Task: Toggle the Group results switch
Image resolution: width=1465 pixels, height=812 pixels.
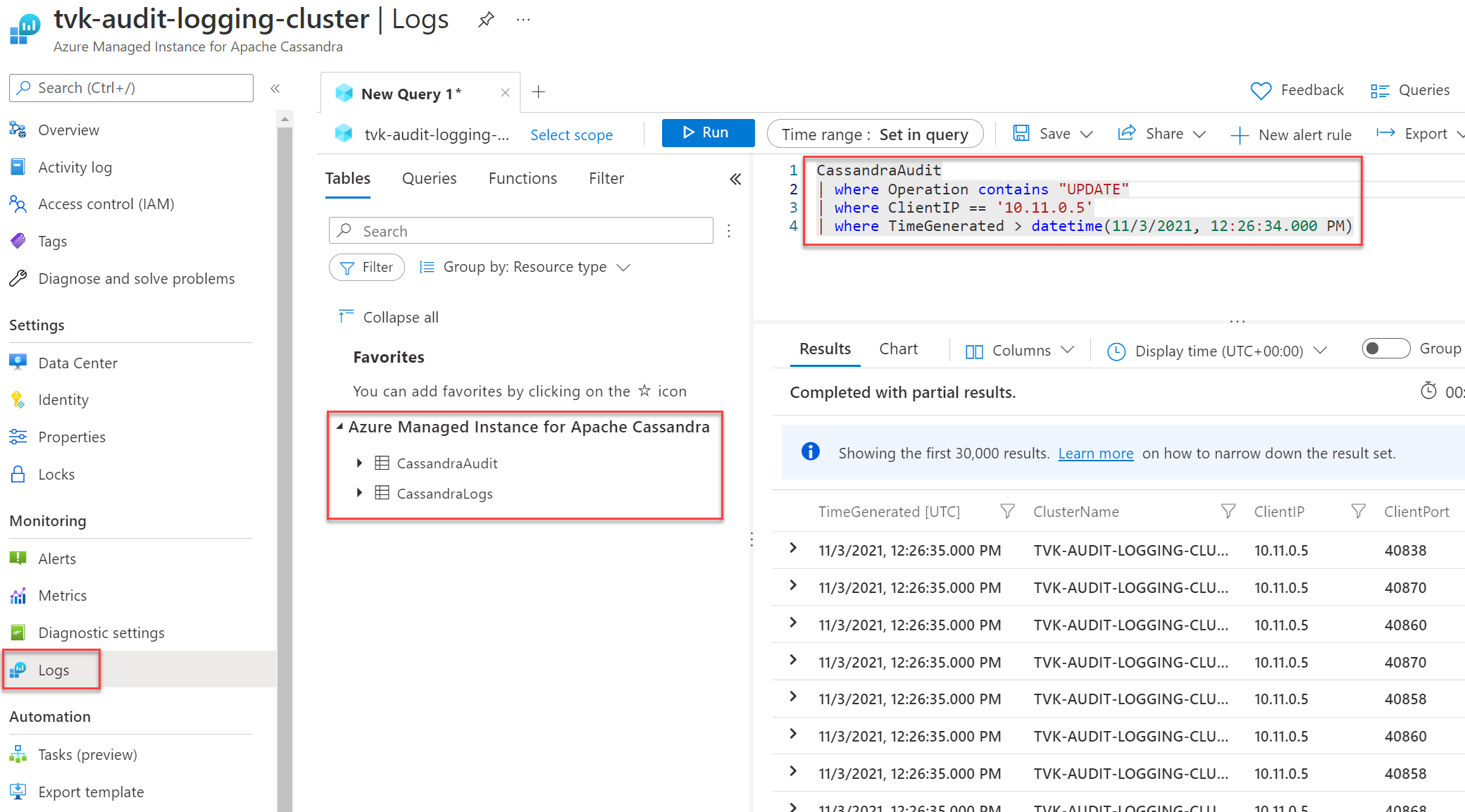Action: (1384, 350)
